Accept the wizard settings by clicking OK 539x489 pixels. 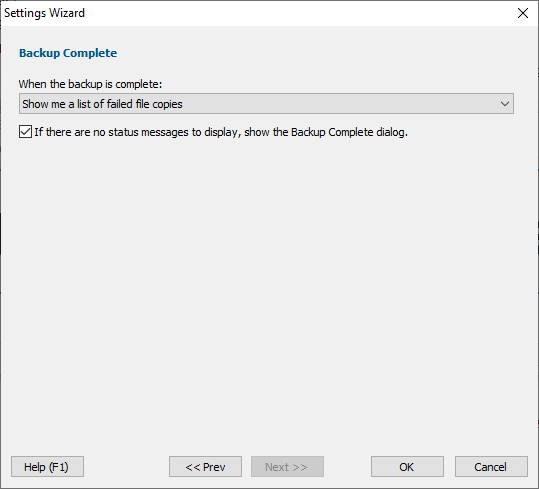(x=407, y=467)
